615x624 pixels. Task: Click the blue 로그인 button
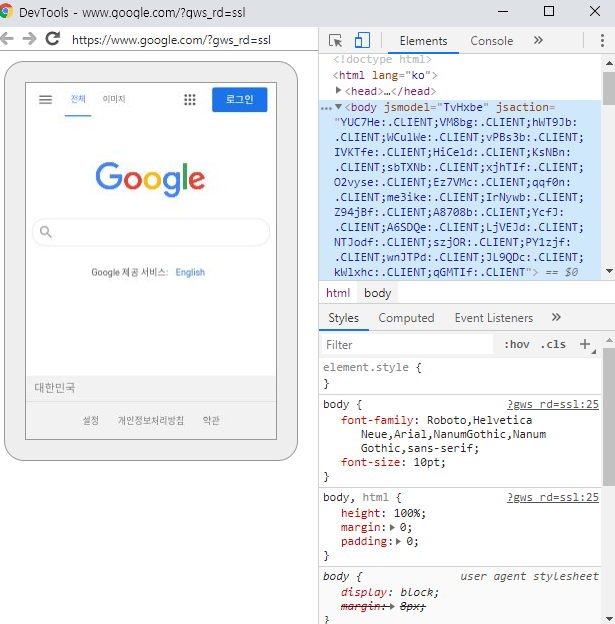(x=240, y=99)
